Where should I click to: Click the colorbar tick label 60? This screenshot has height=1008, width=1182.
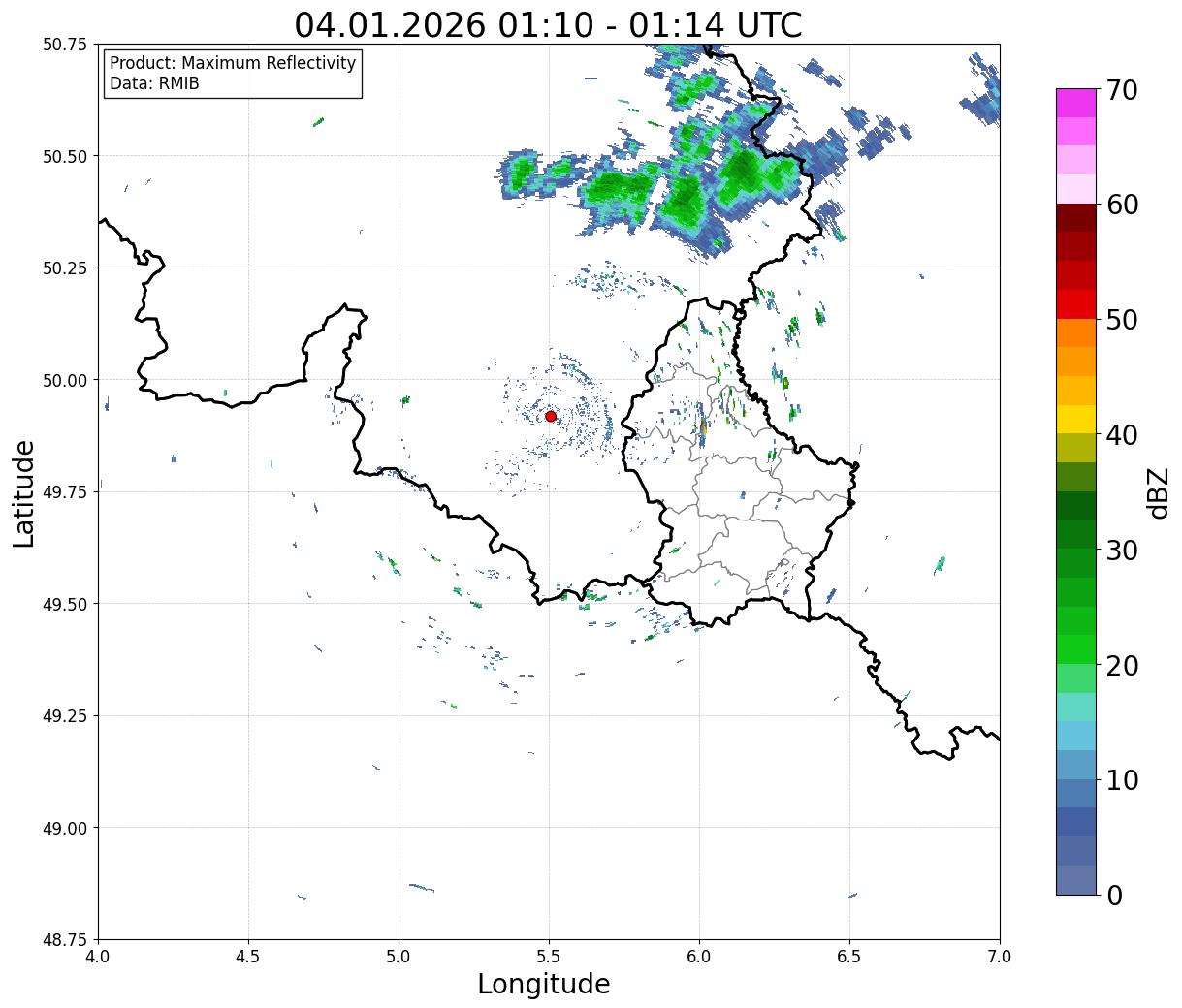click(1122, 205)
